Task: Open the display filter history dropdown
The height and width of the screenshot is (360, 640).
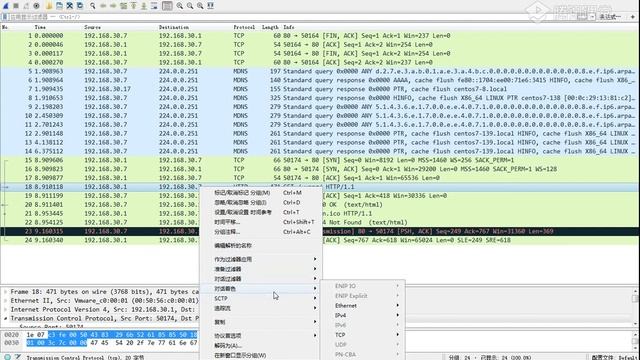Action: [592, 17]
